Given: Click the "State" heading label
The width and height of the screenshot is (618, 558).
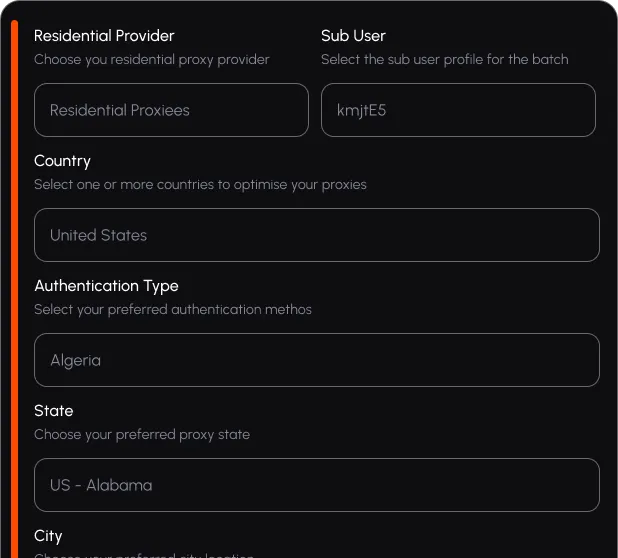Looking at the screenshot, I should (54, 411).
